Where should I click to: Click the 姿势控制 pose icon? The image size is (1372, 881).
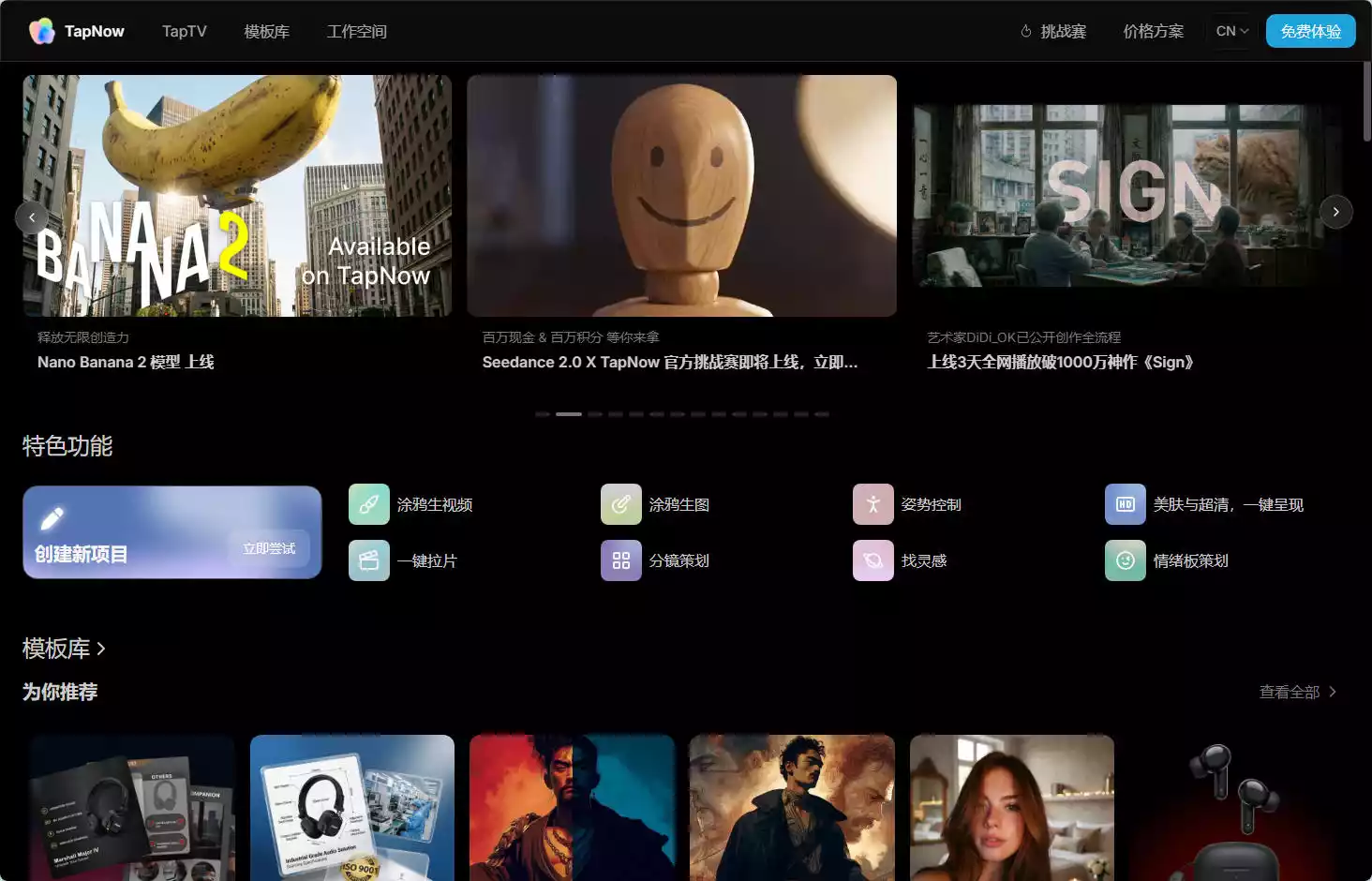(873, 504)
